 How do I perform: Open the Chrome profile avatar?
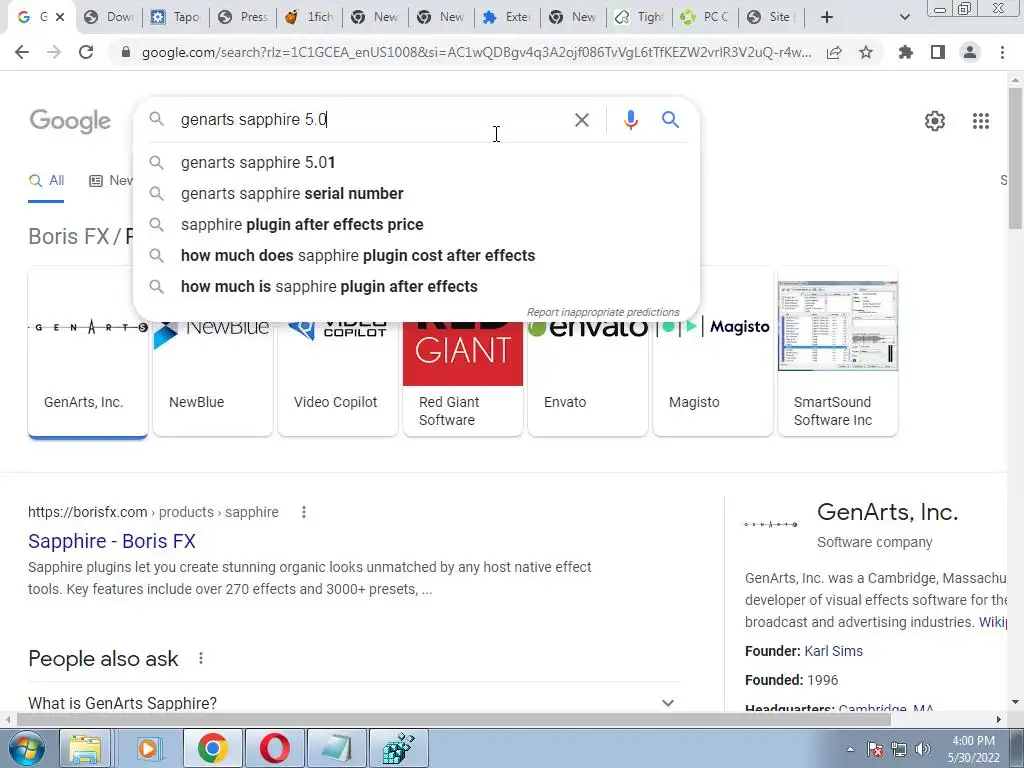point(970,52)
